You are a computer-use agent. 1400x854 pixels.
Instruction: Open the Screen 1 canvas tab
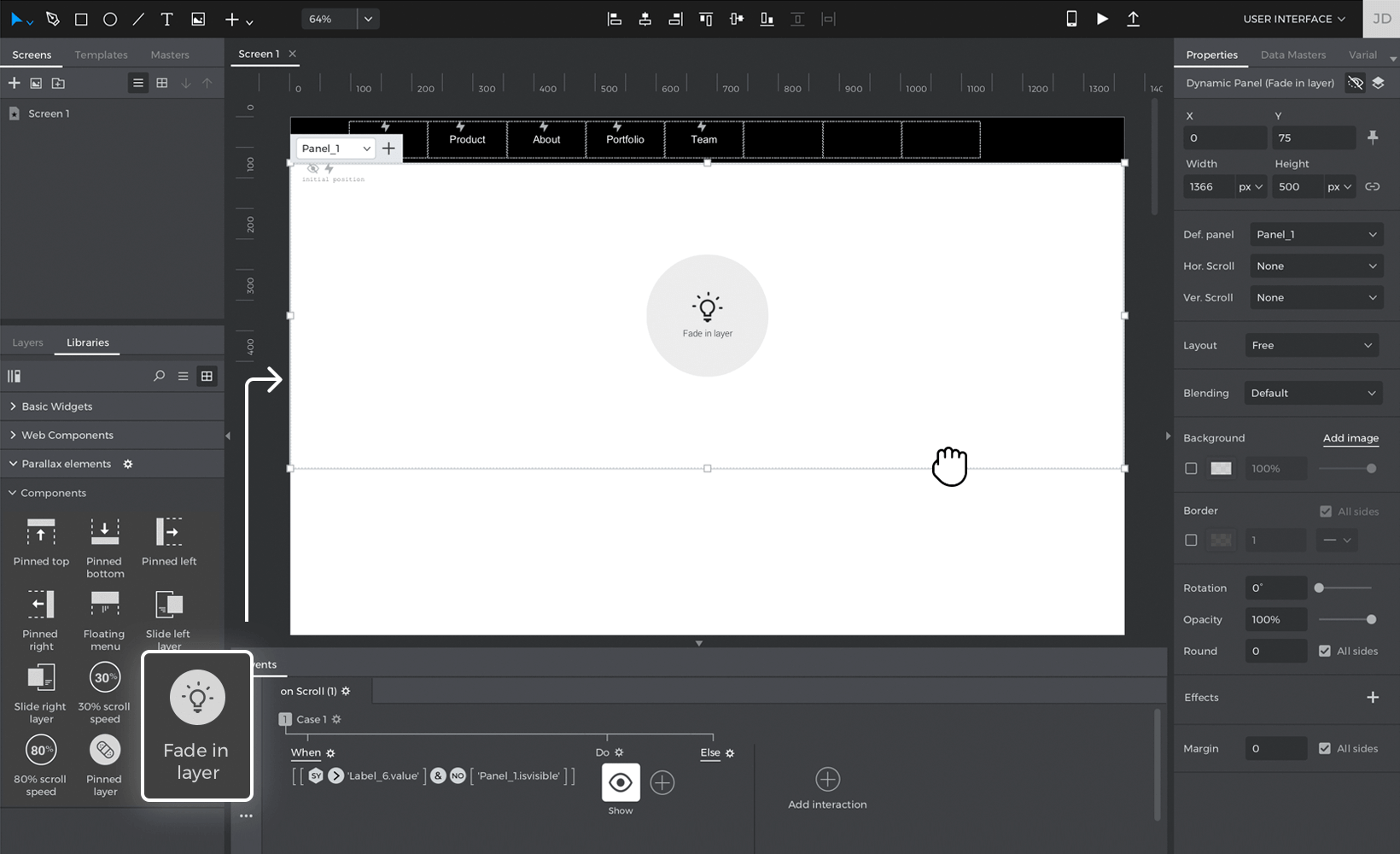point(259,54)
